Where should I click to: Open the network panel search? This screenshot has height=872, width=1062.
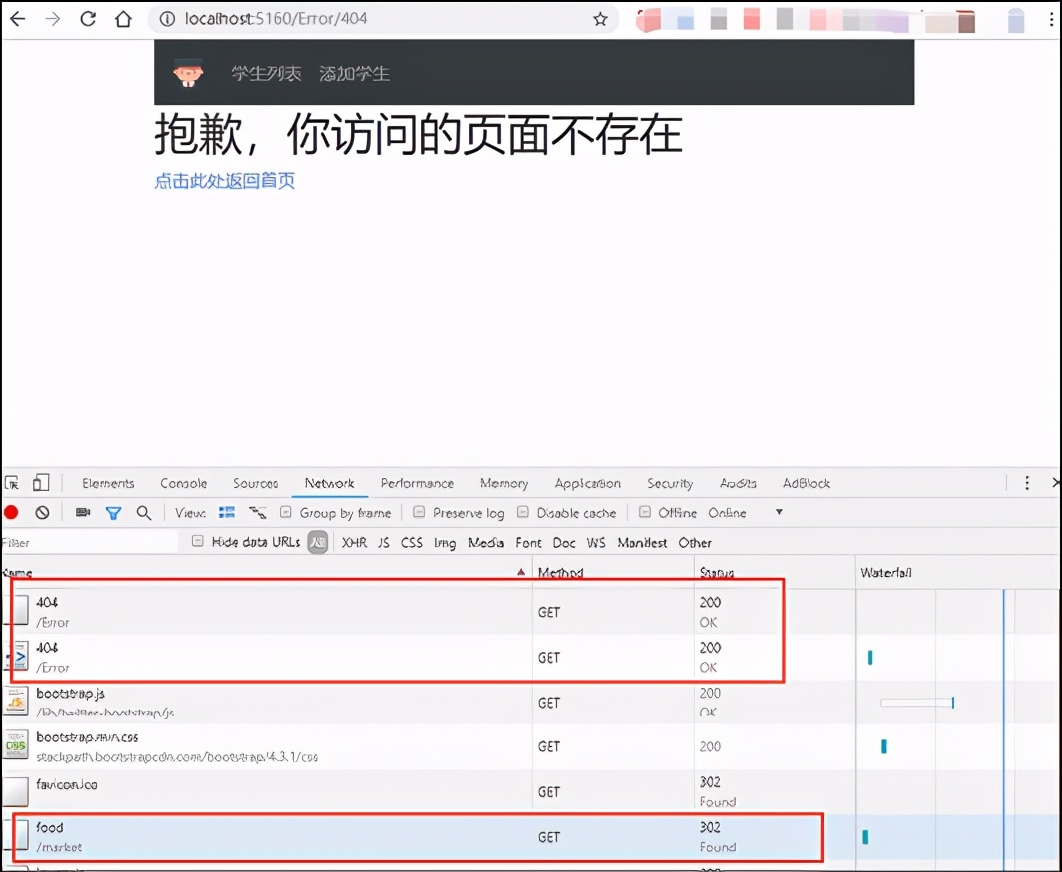point(144,512)
